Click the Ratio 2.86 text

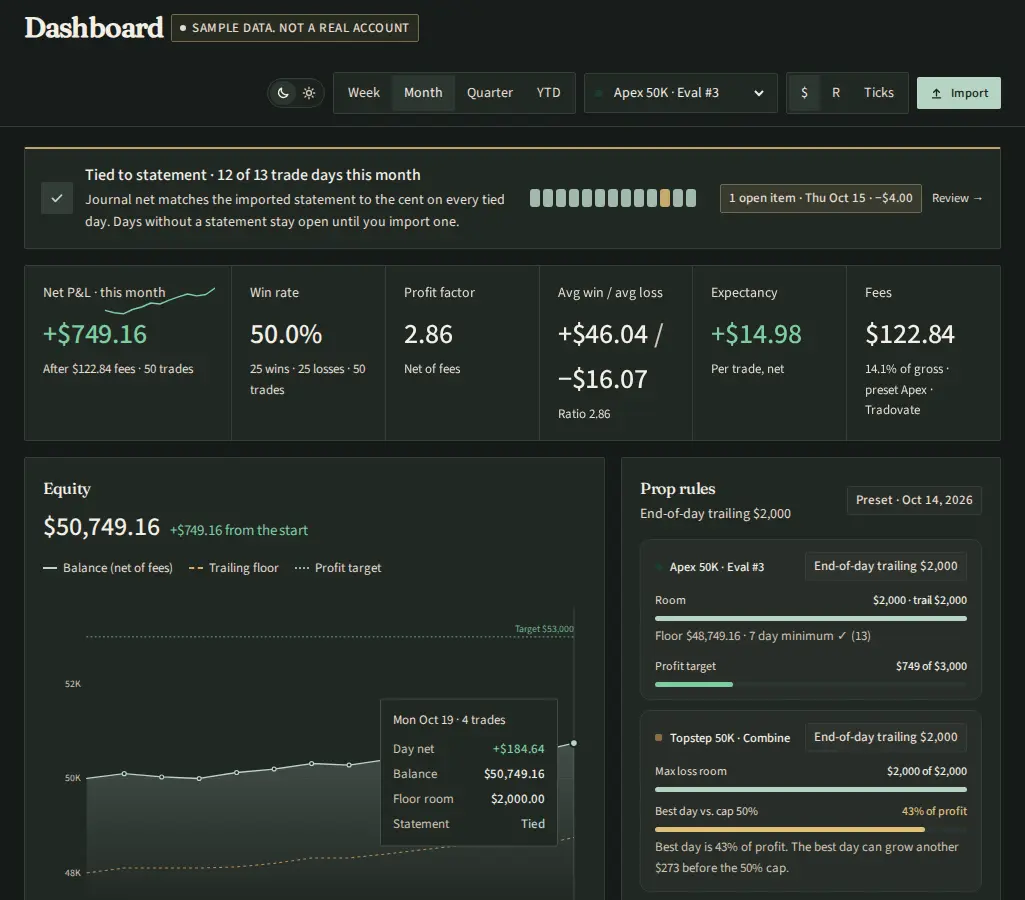click(584, 414)
